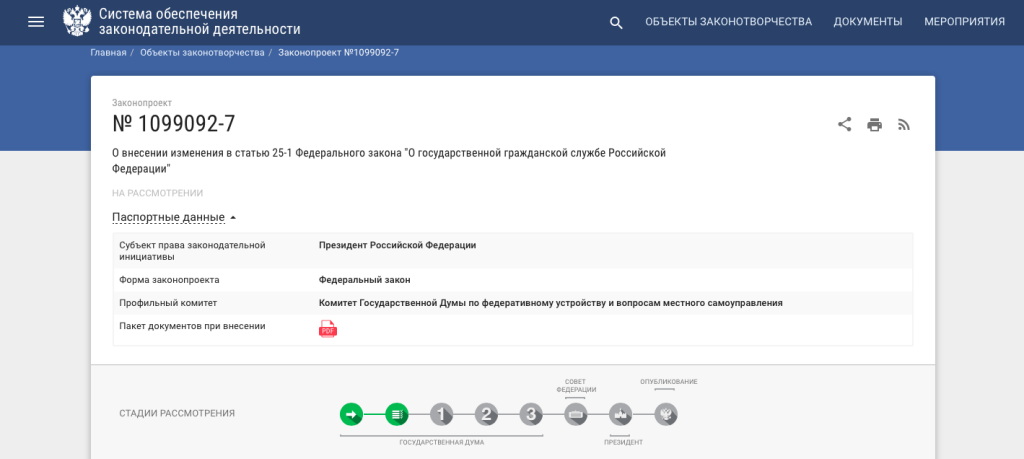Image resolution: width=1024 pixels, height=459 pixels.
Task: Select first reading stage circle
Action: pos(442,414)
